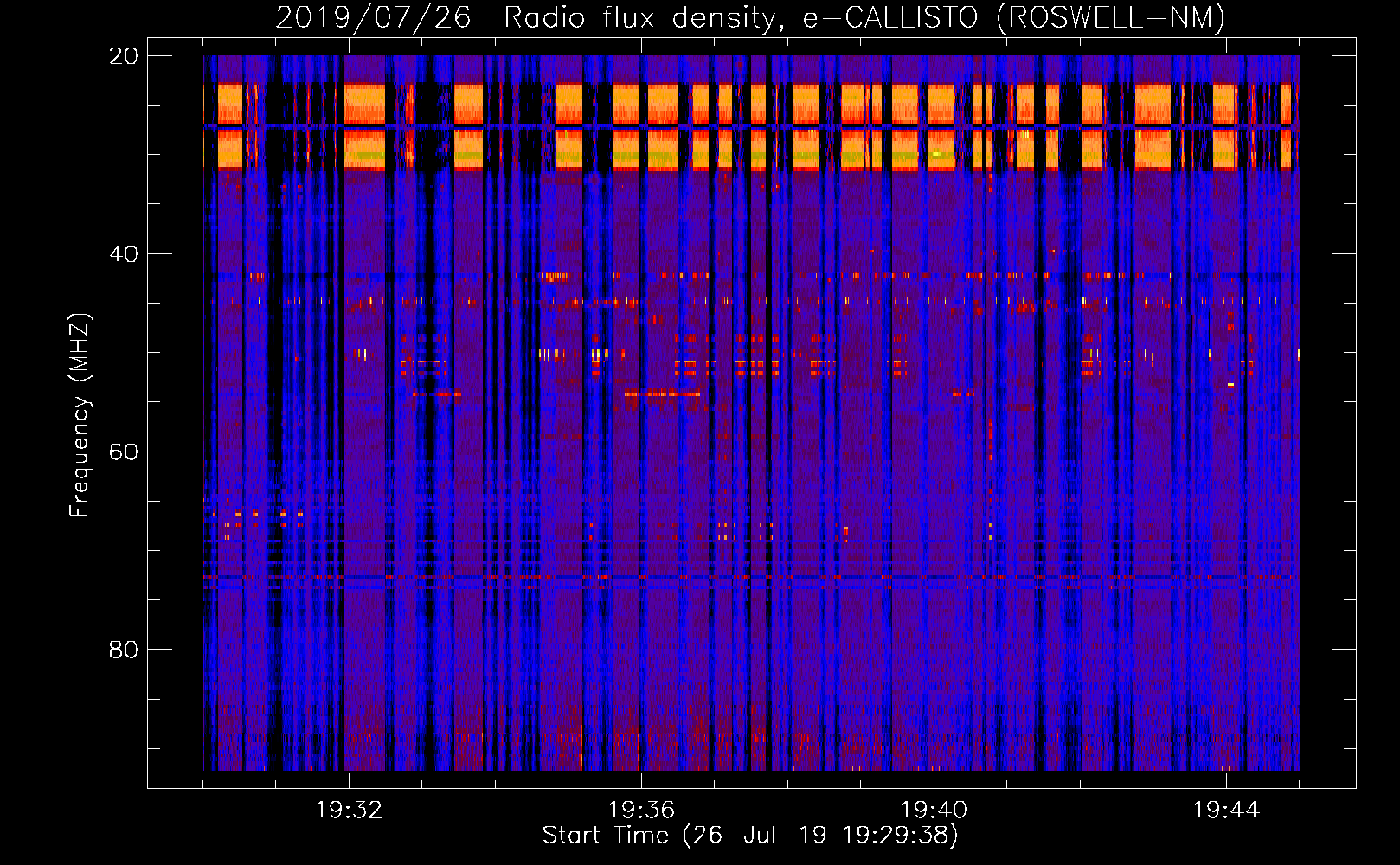Click the y-axis tick label '80'
This screenshot has height=865, width=1400.
(x=124, y=650)
